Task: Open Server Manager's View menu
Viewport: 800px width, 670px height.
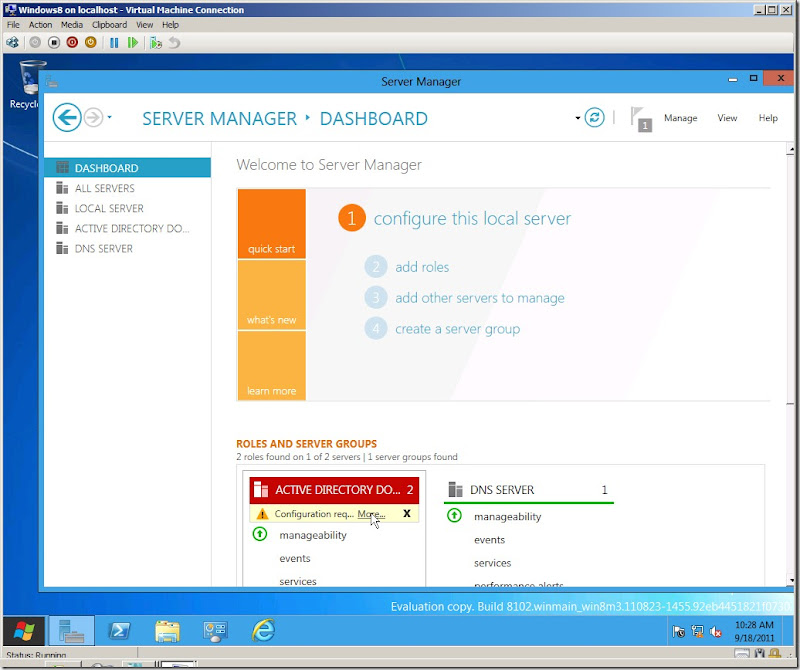Action: [x=727, y=118]
